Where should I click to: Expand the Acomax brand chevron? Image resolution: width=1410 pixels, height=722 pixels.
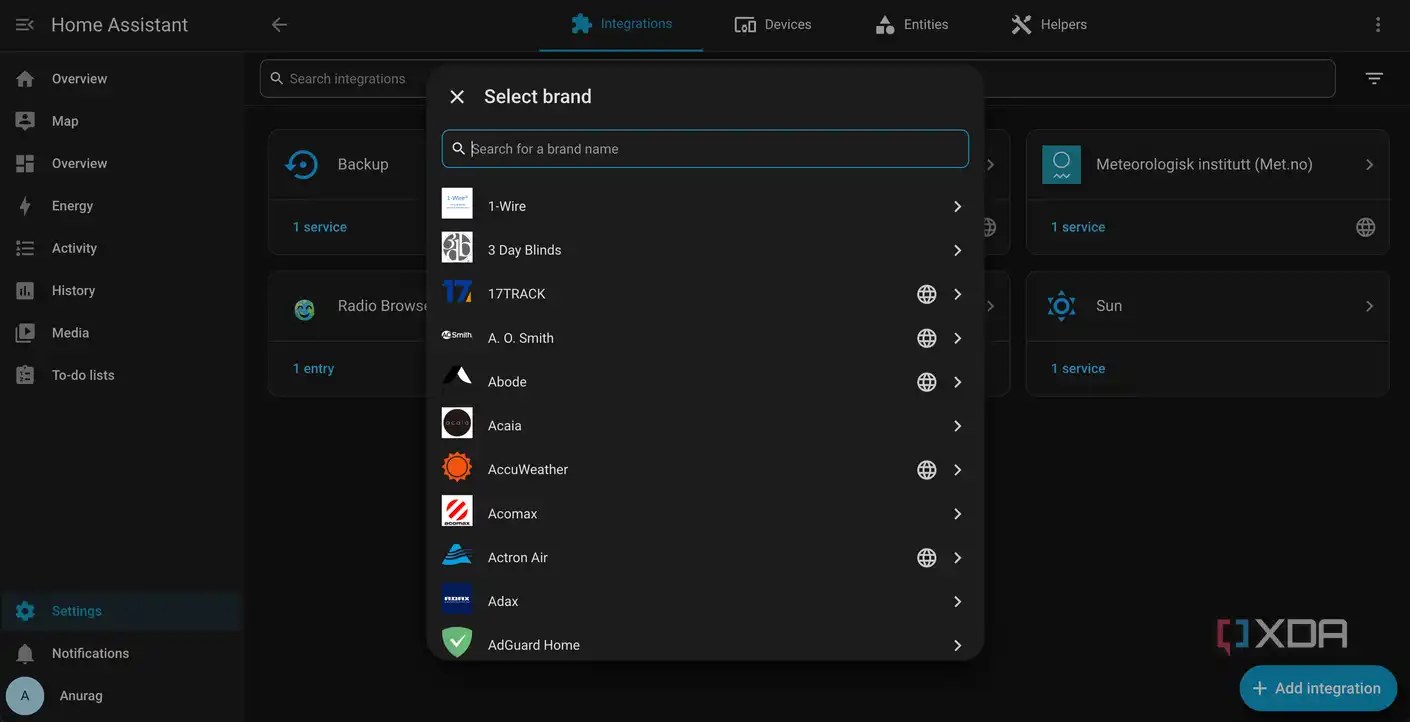957,514
